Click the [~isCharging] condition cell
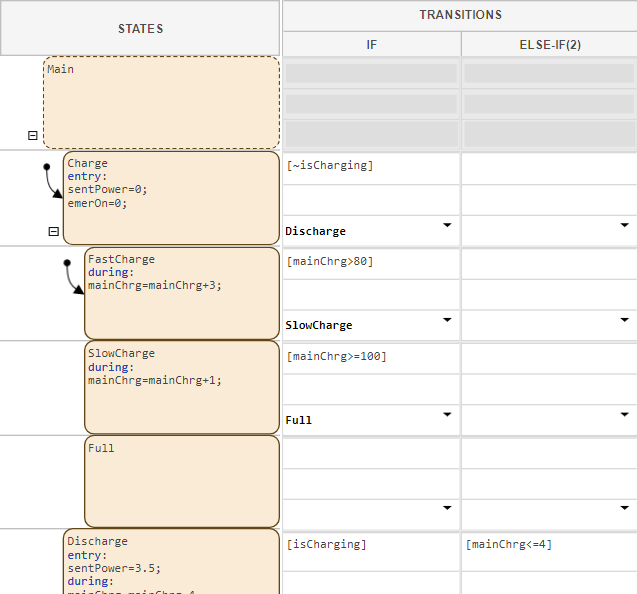The image size is (637, 594). coord(371,166)
